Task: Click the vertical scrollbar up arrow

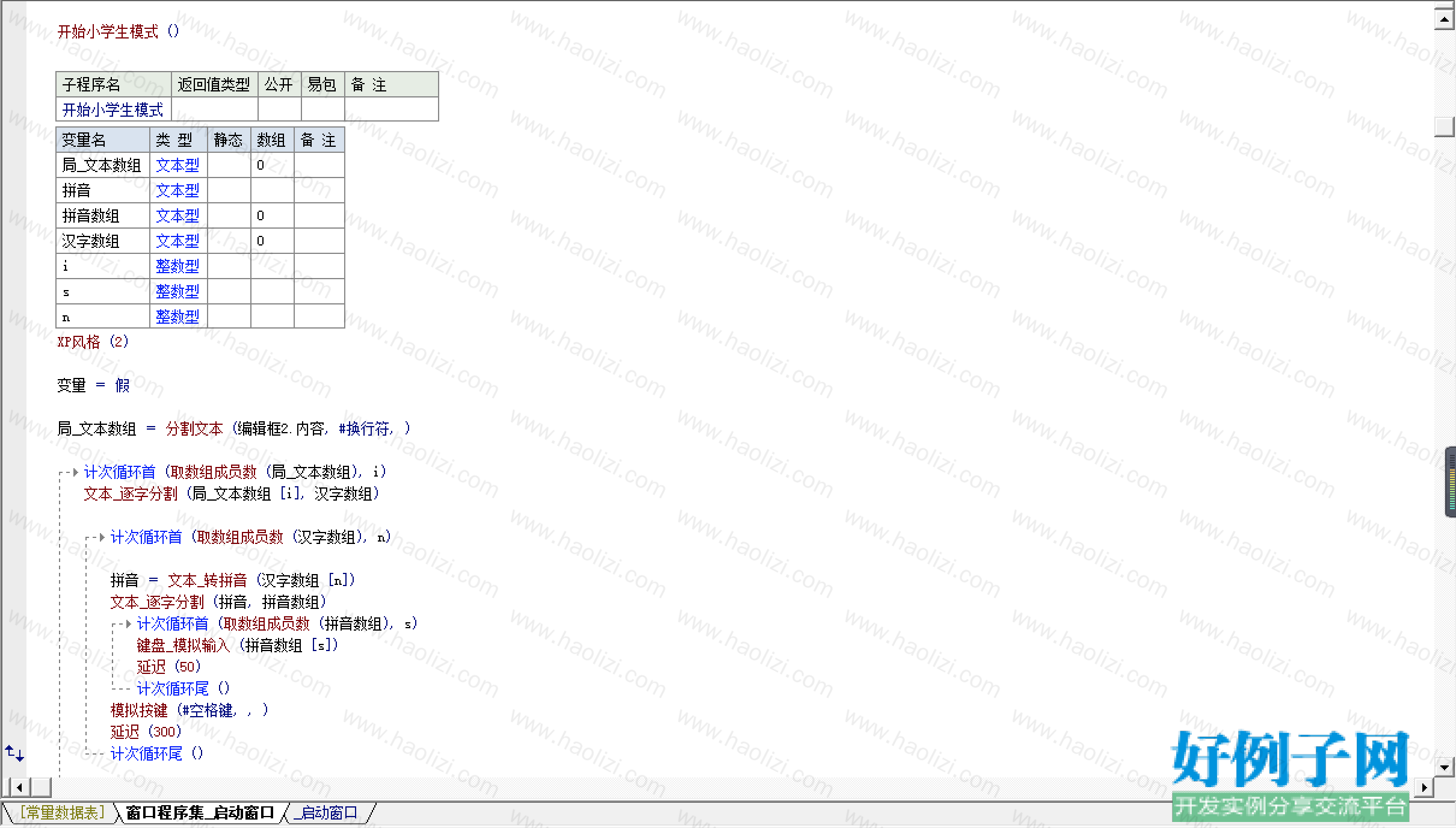Action: 1445,19
